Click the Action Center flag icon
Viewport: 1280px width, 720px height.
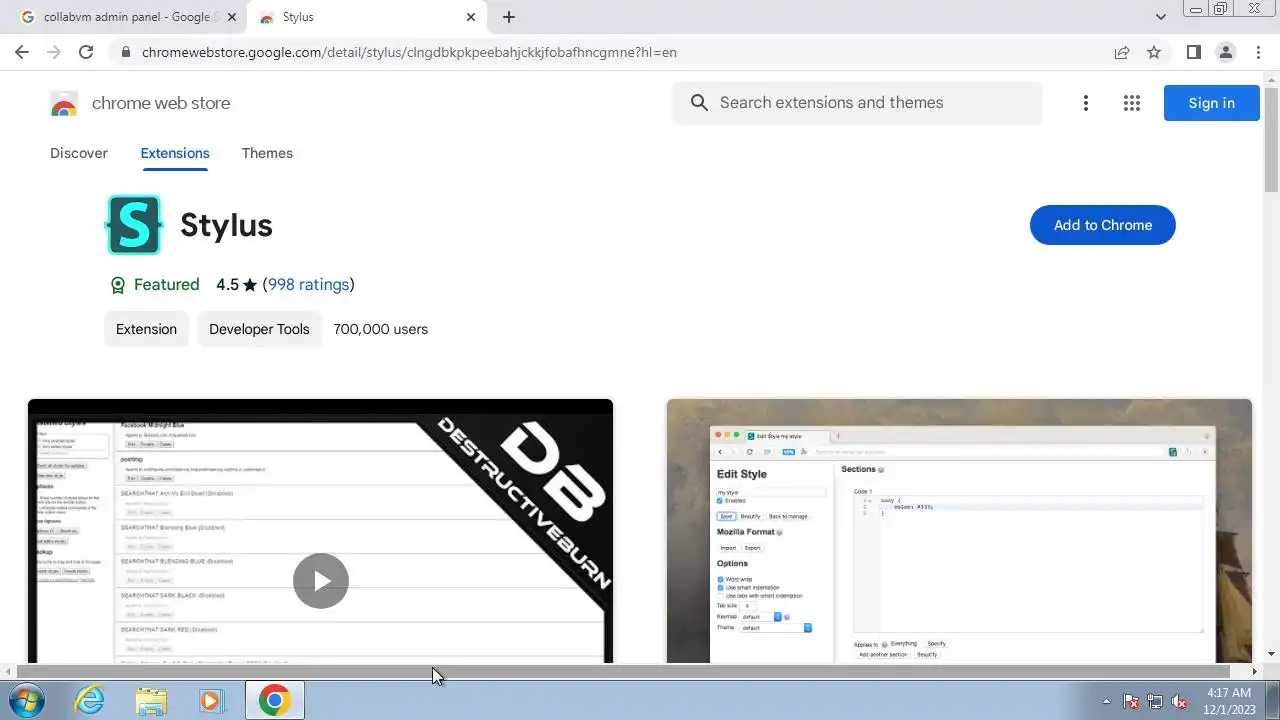click(1131, 701)
